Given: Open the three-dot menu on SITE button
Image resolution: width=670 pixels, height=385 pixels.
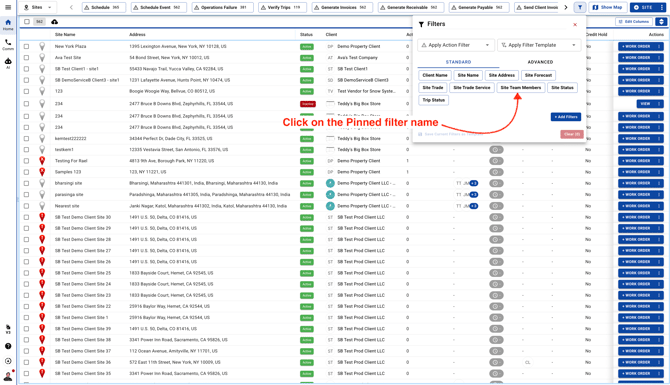Looking at the screenshot, I should (661, 7).
